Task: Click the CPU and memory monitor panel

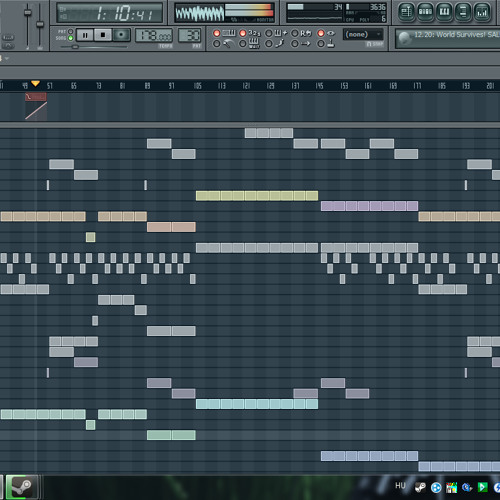Action: tap(336, 13)
